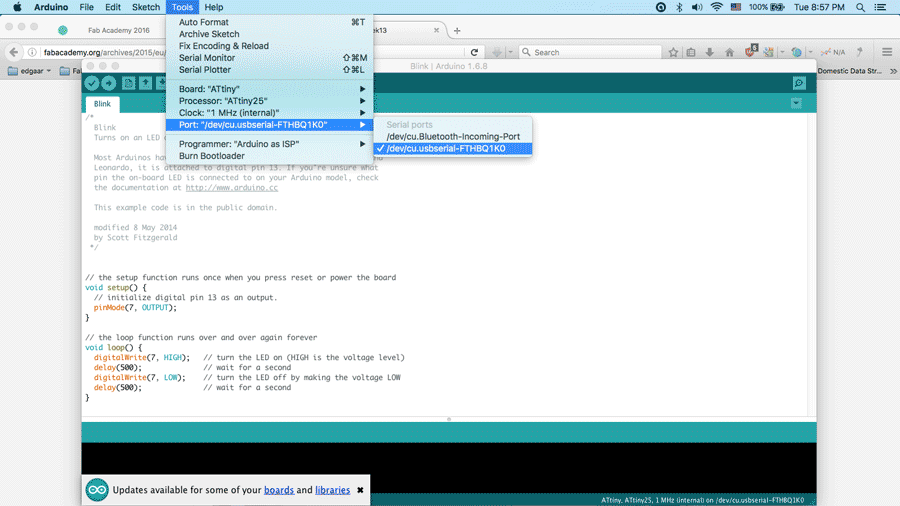Click Firefox back arrow button
The width and height of the screenshot is (900, 506).
[14, 52]
